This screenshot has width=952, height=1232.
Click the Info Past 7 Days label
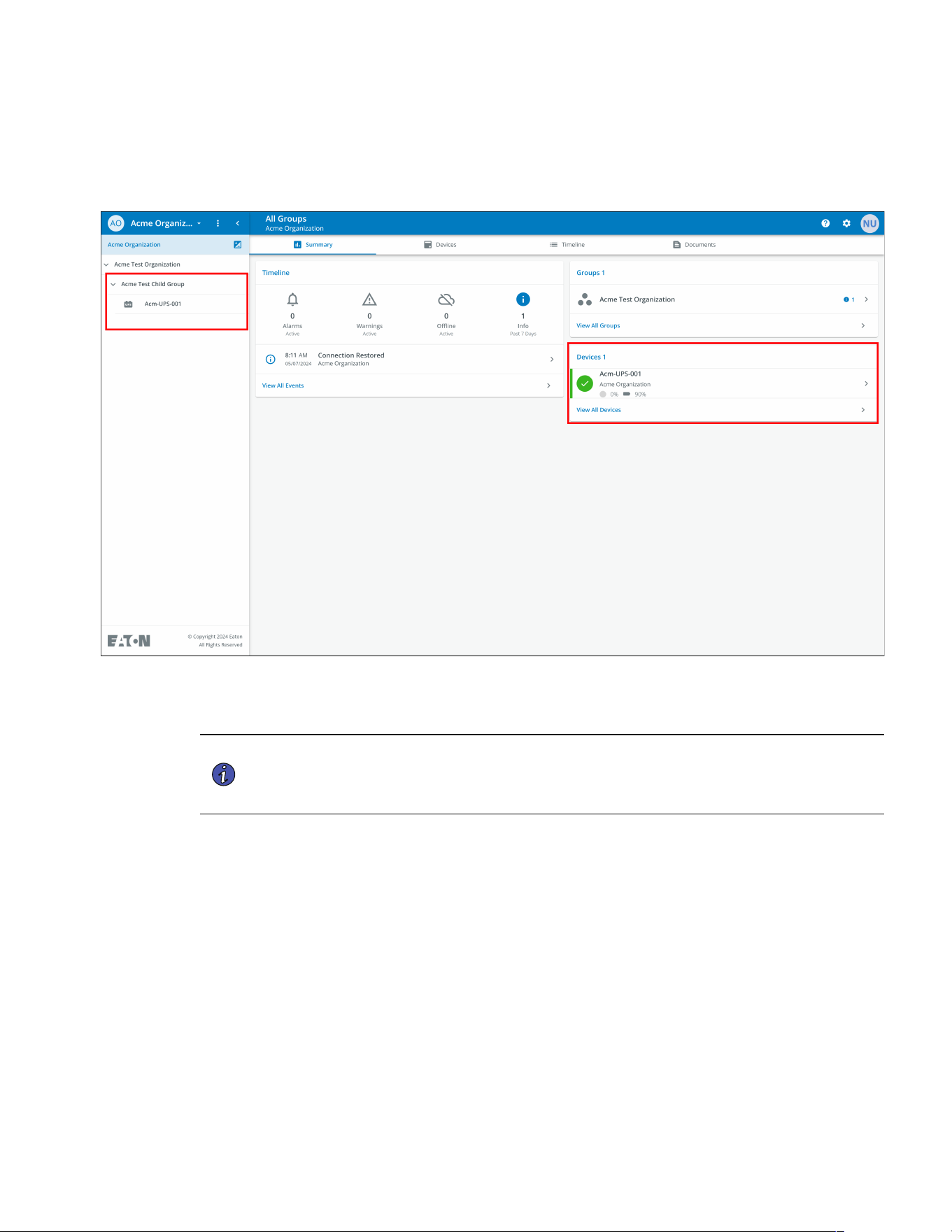(523, 330)
